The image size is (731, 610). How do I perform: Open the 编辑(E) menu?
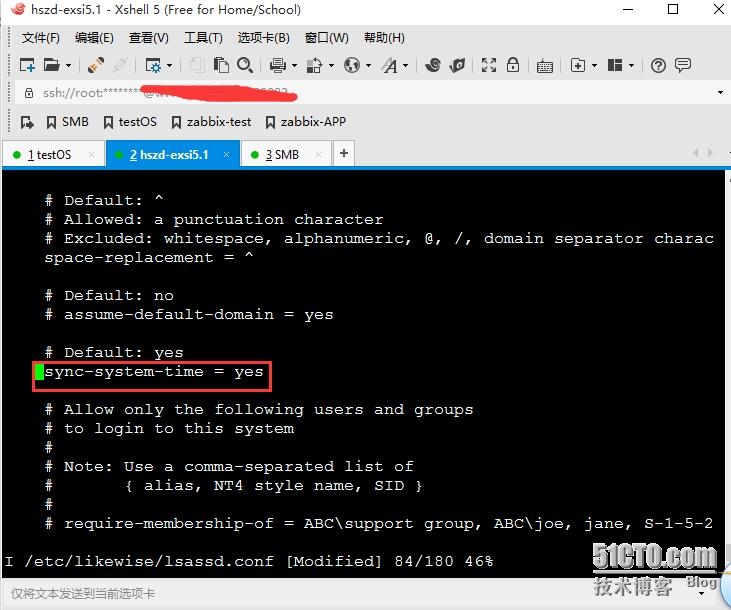pyautogui.click(x=94, y=38)
